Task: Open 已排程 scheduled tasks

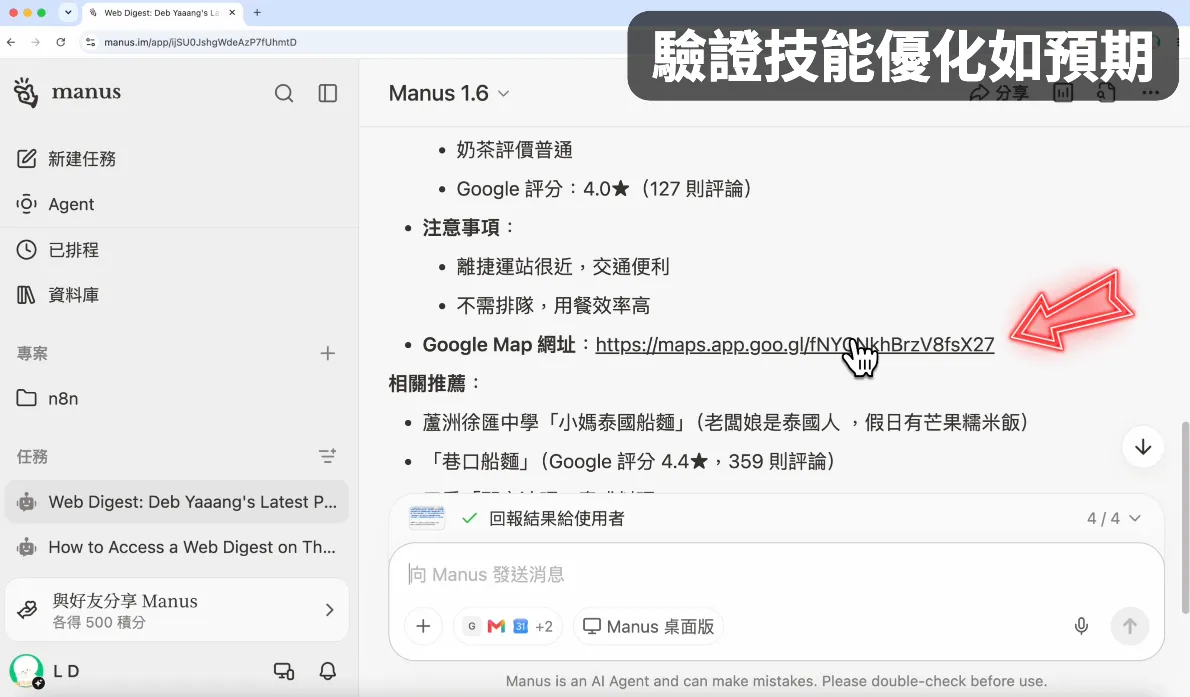Action: point(58,250)
